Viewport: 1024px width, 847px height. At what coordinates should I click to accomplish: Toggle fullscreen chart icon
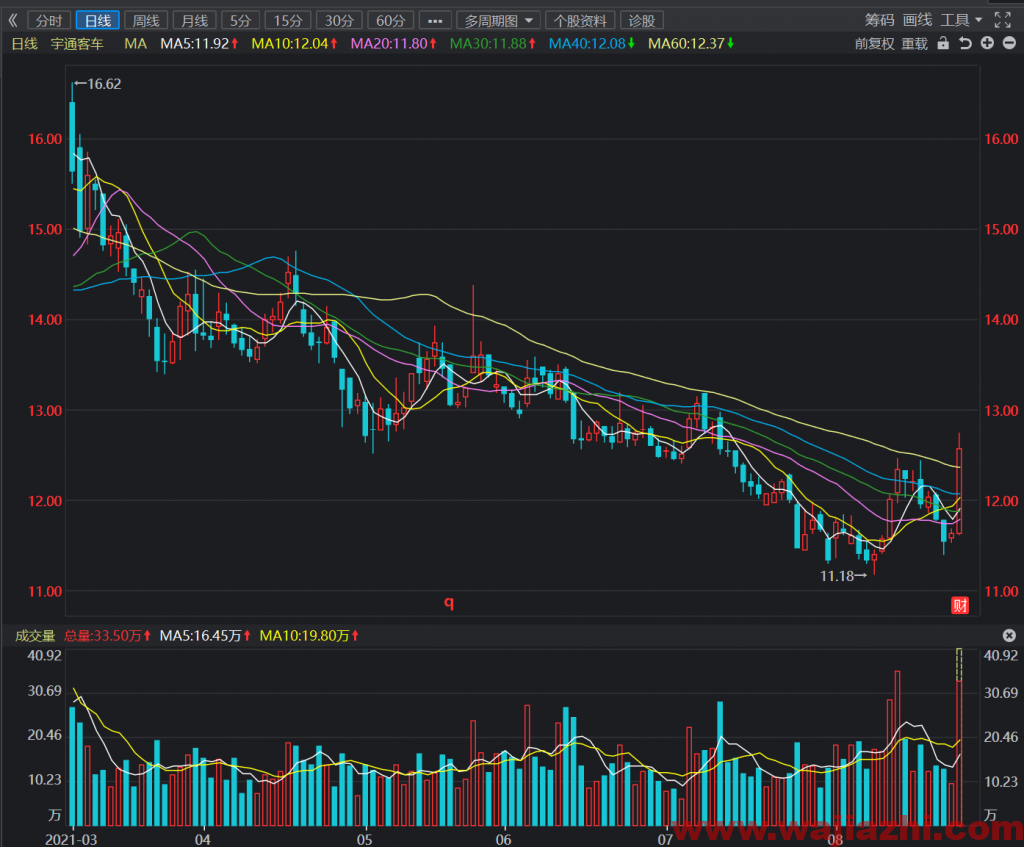pos(1002,20)
